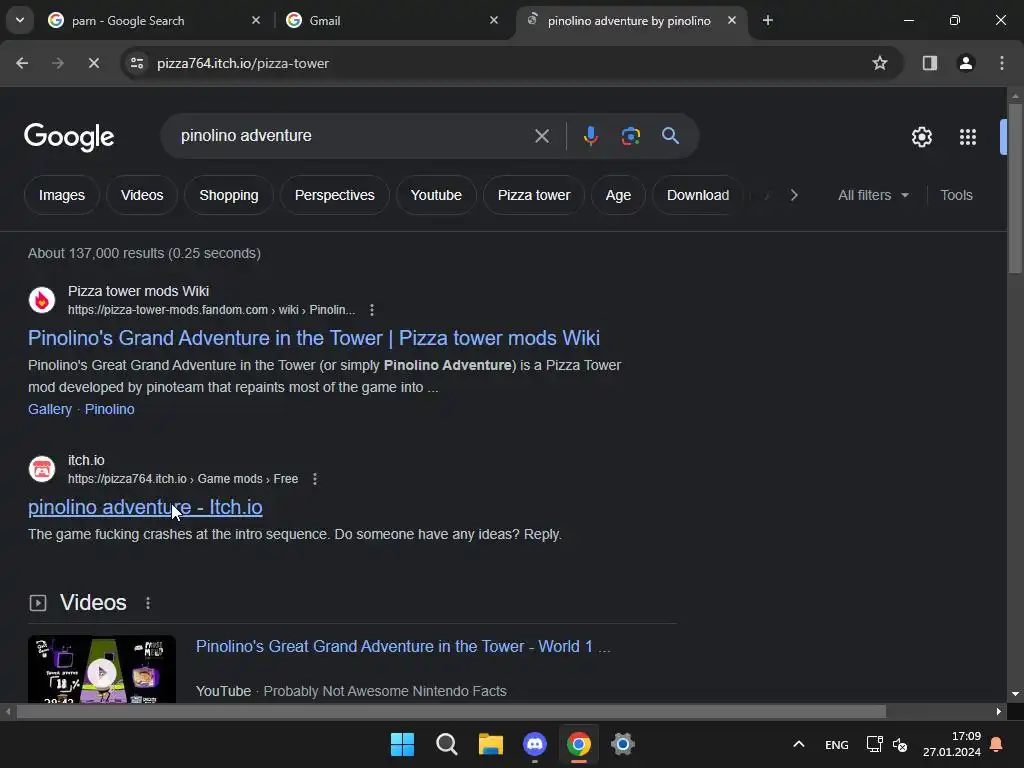This screenshot has width=1024, height=768.
Task: Open the Pinolino sitelink
Action: (x=110, y=409)
